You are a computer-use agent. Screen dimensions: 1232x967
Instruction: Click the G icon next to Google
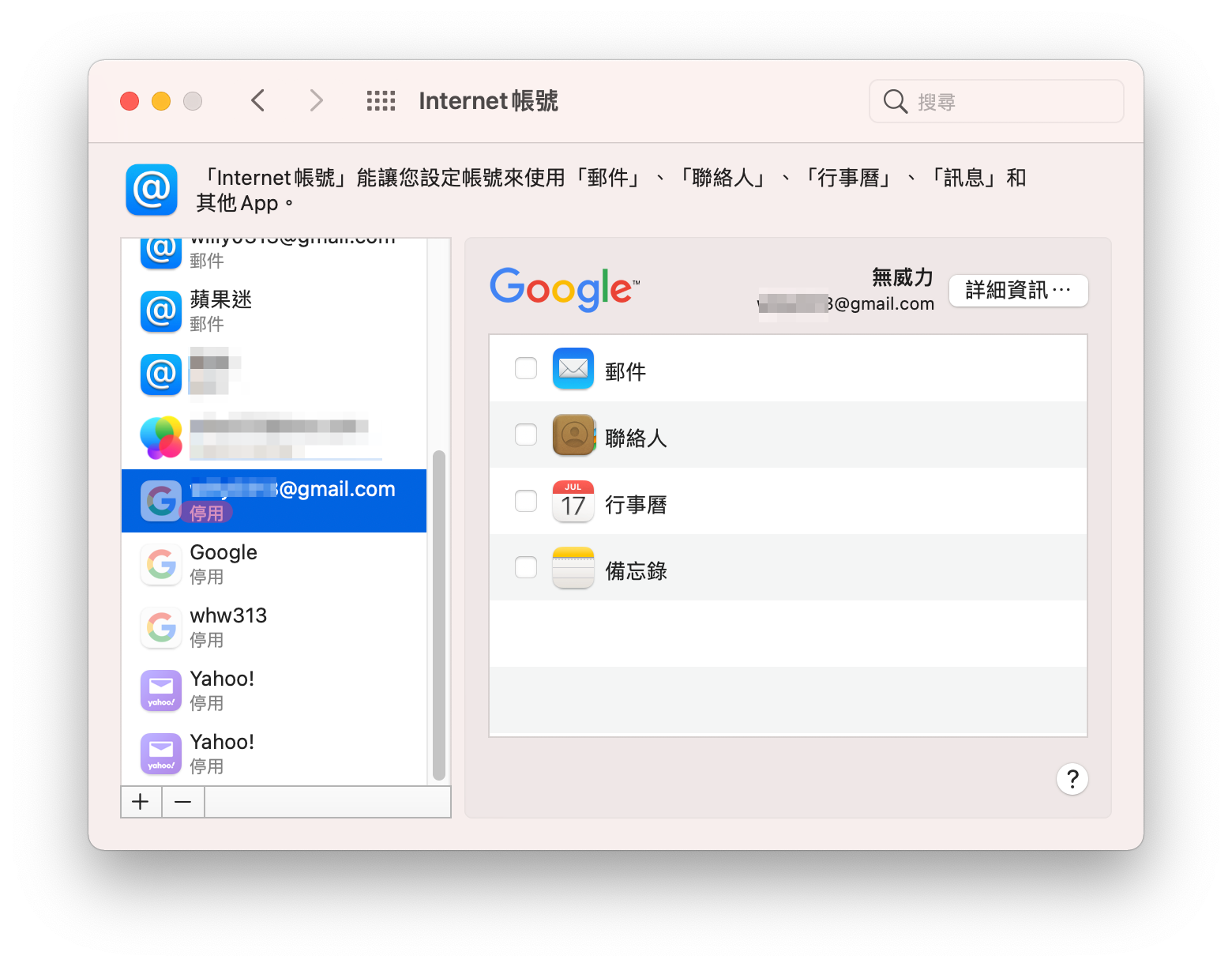click(x=161, y=564)
